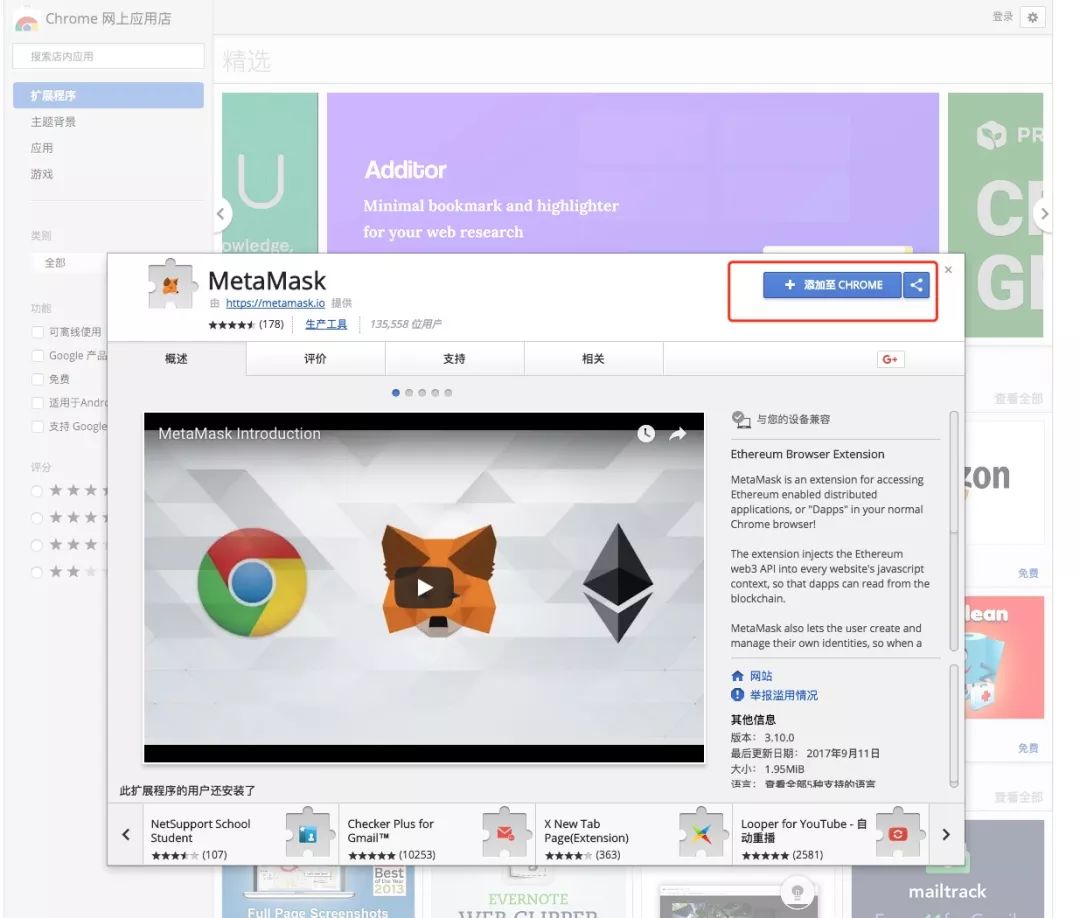Open Checker Plus for Gmail extension card
This screenshot has height=918, width=1080.
point(437,835)
